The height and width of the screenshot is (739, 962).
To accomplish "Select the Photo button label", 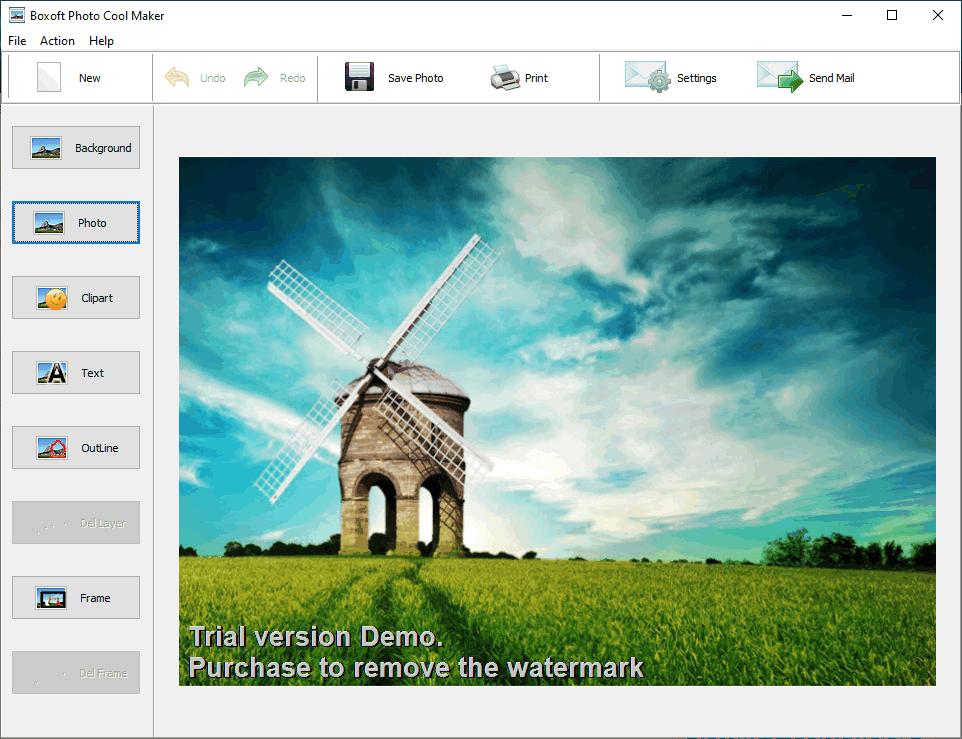I will click(92, 223).
